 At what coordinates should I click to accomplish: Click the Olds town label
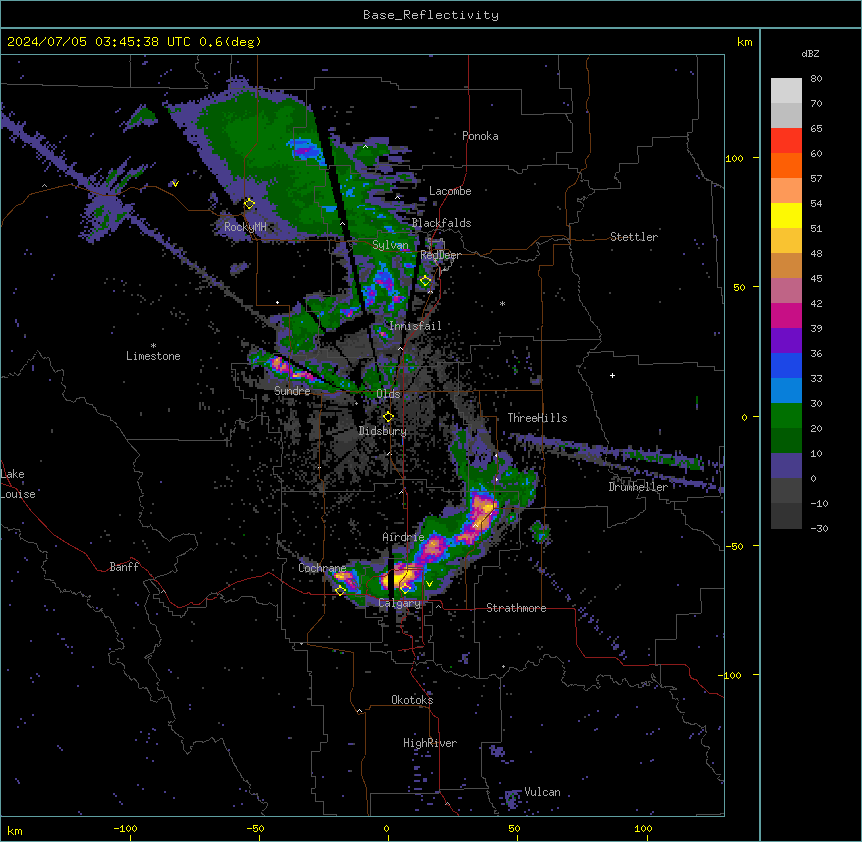point(388,394)
